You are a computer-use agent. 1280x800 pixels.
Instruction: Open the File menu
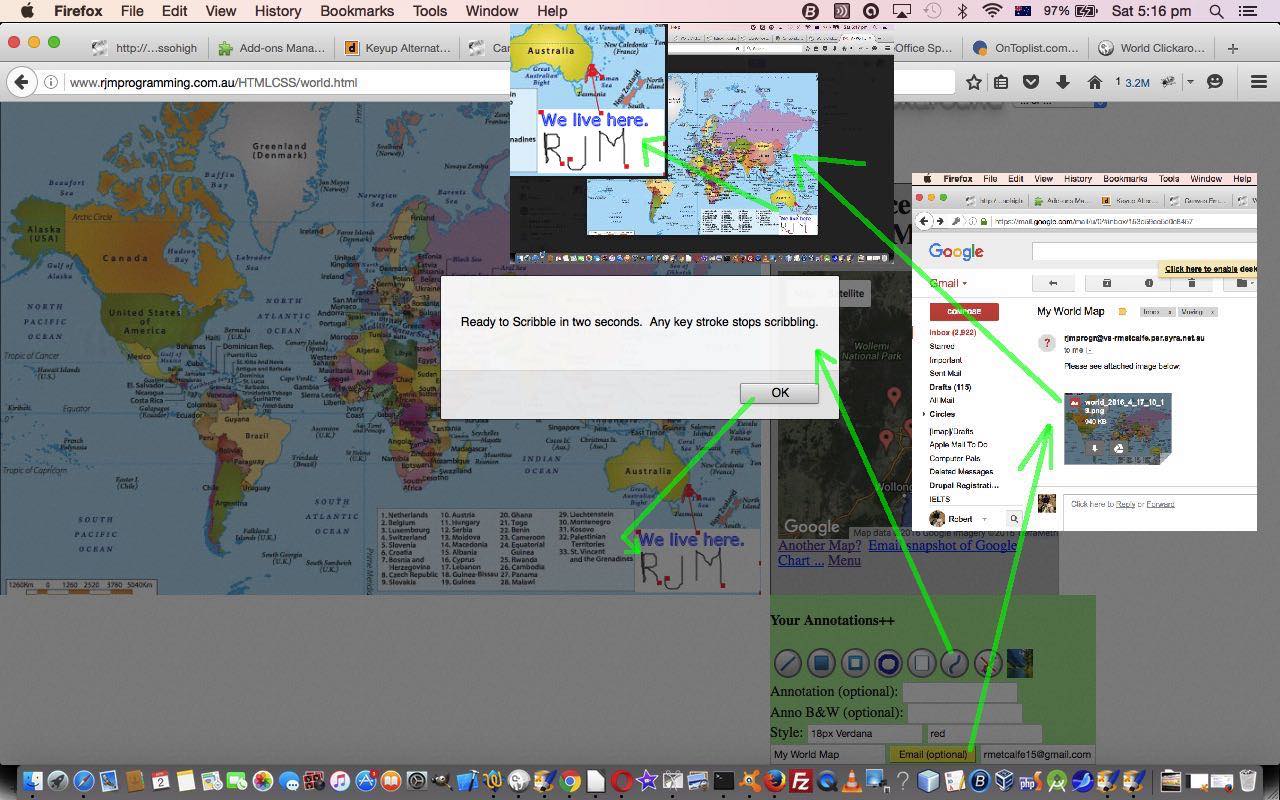point(131,11)
